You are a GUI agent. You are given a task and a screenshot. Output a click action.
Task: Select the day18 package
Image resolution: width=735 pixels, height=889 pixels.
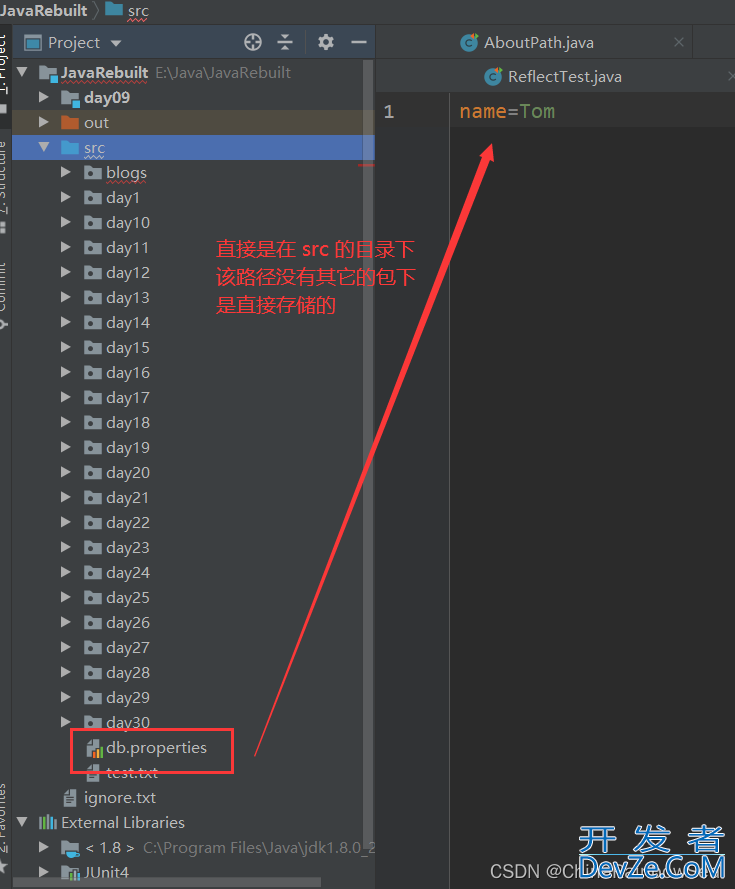click(128, 422)
